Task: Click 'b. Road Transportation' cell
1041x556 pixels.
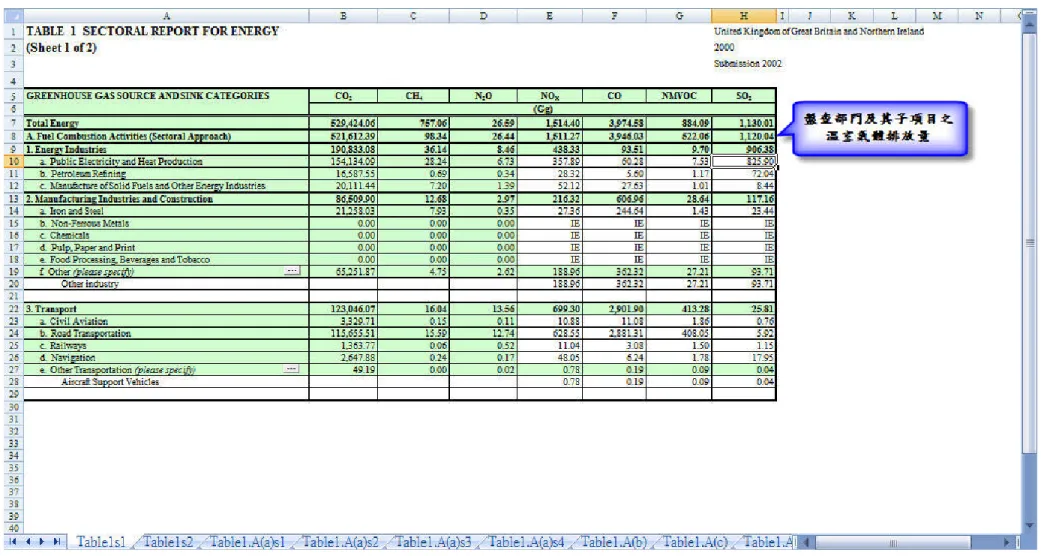Action: click(167, 333)
